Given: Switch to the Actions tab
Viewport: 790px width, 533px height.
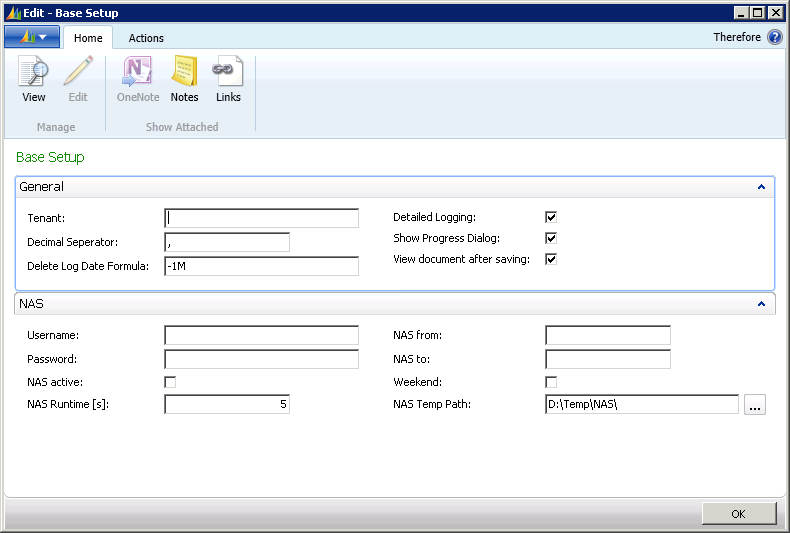Looking at the screenshot, I should point(146,38).
